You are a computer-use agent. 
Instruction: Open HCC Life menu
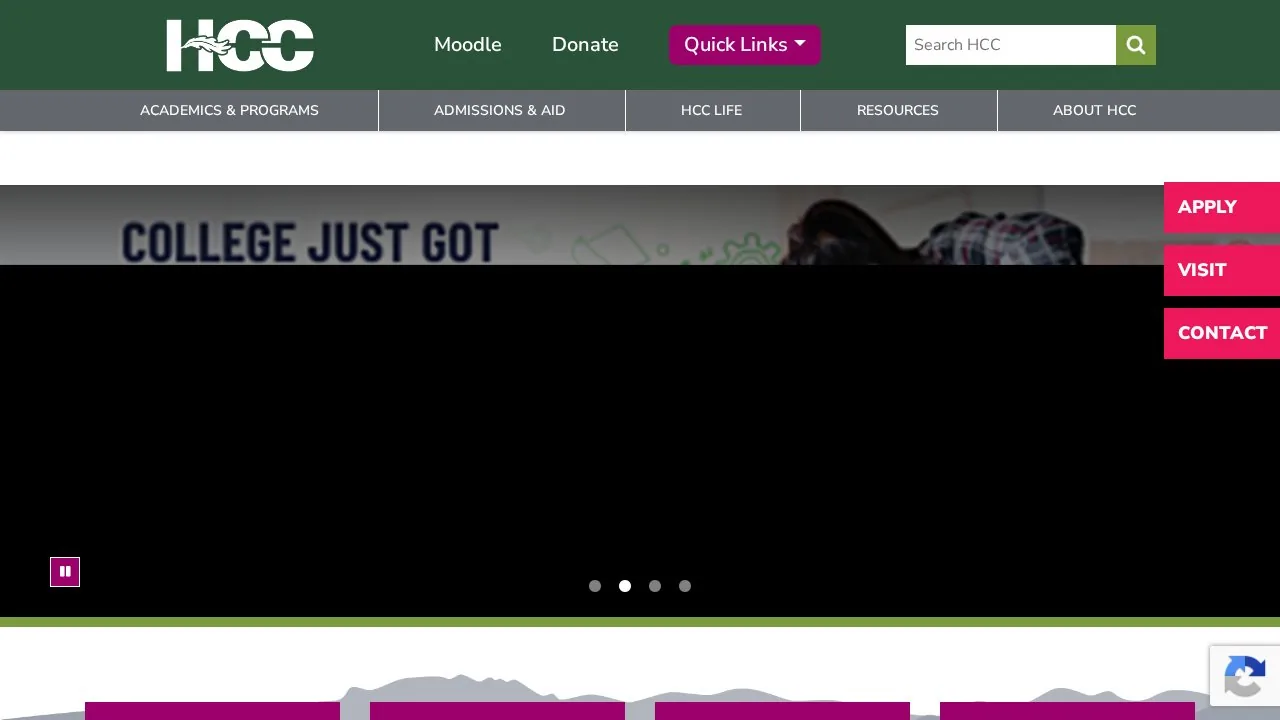click(x=712, y=110)
